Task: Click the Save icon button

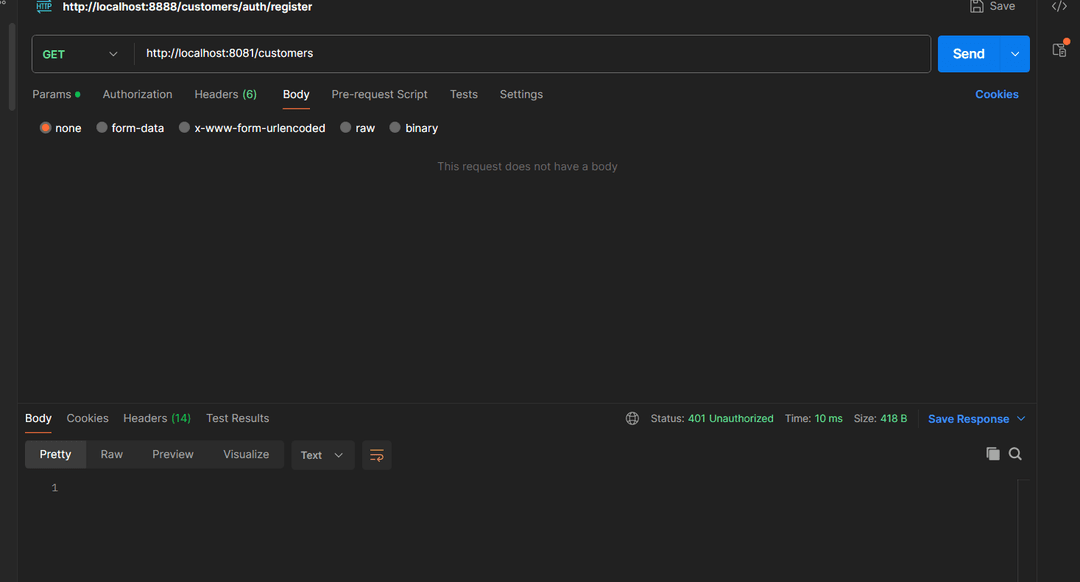Action: coord(977,7)
